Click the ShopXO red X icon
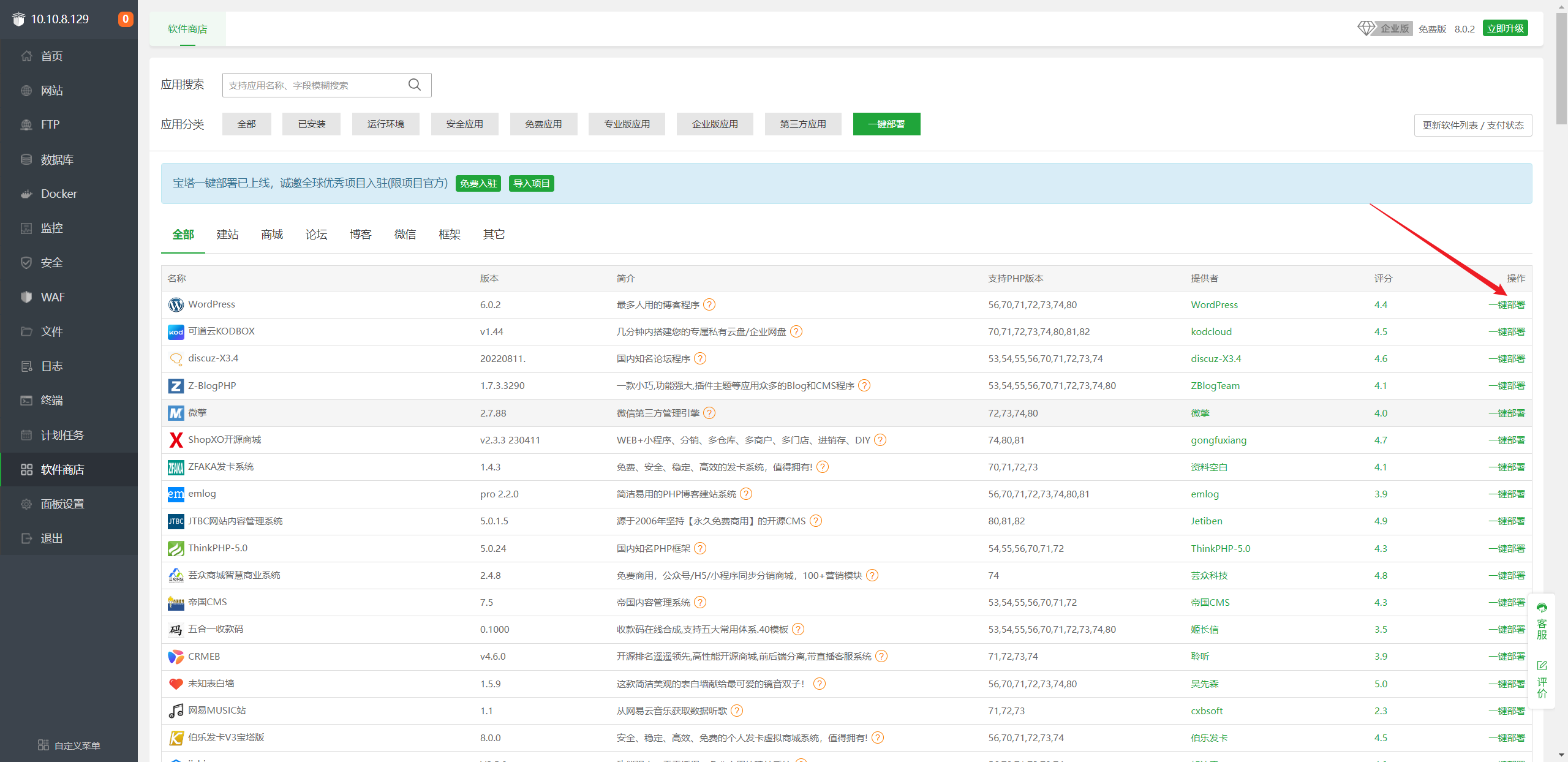 tap(176, 440)
